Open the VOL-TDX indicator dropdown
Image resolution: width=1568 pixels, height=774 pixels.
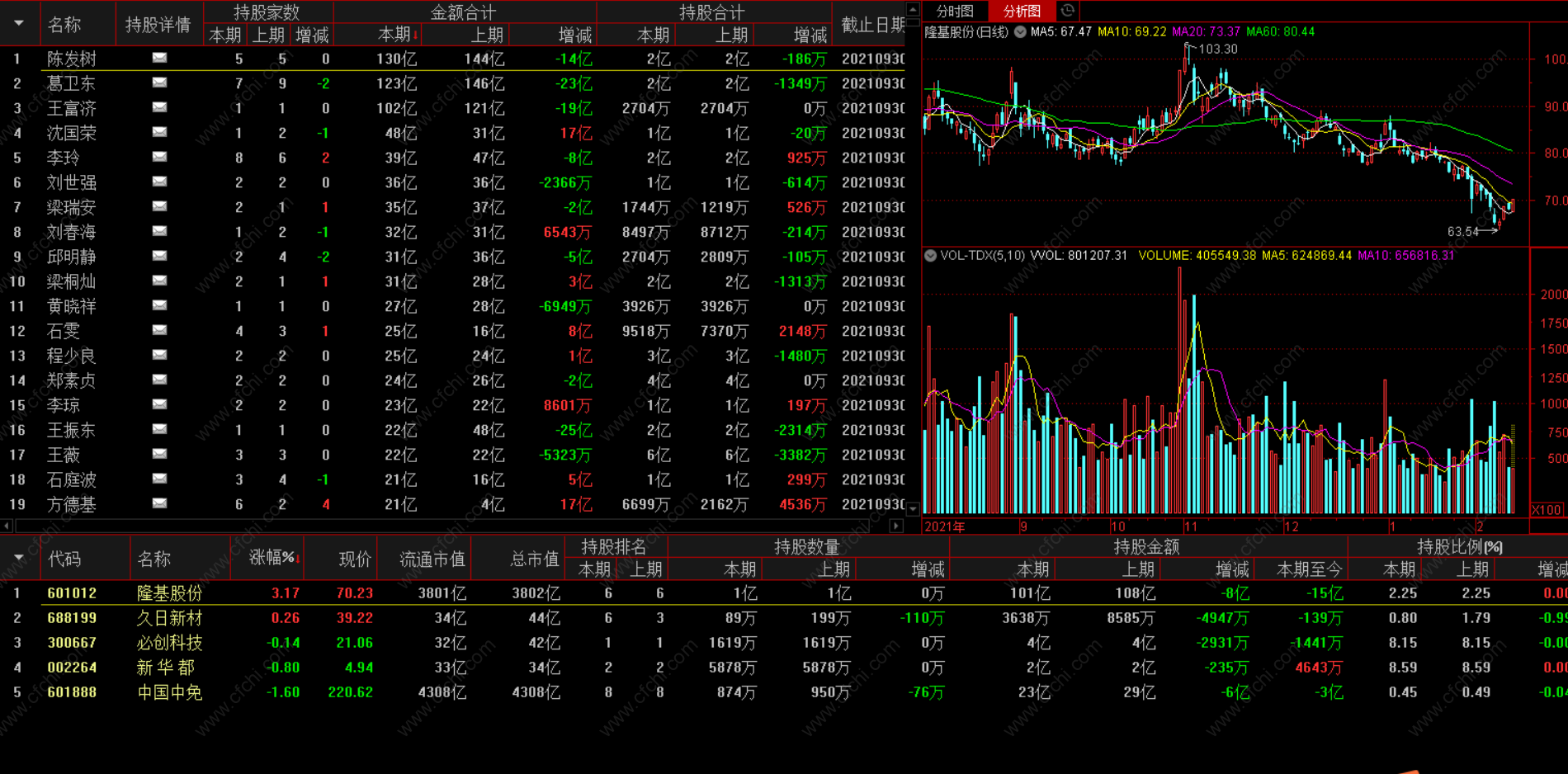click(931, 256)
